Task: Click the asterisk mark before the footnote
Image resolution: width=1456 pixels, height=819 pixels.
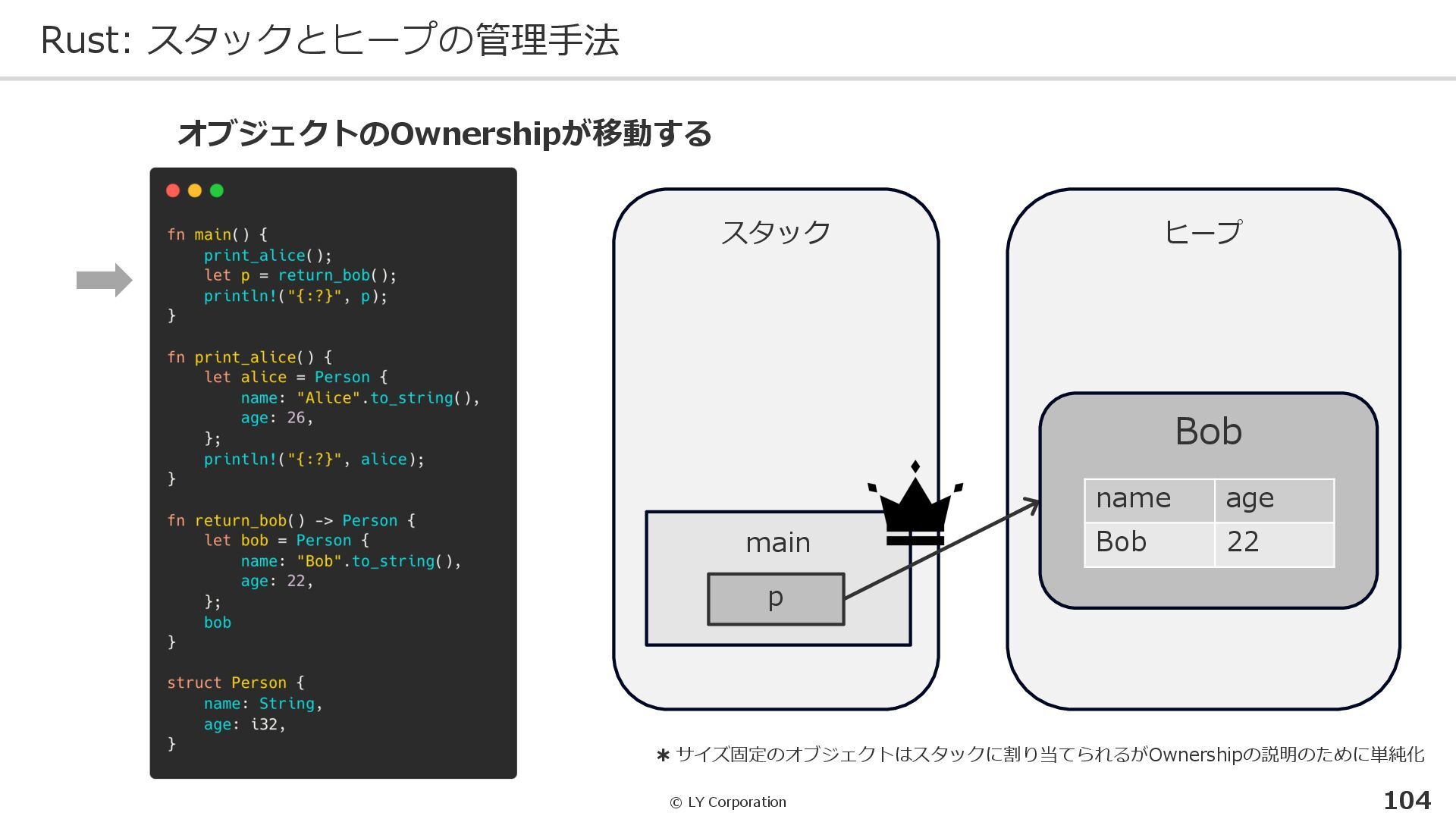Action: pyautogui.click(x=663, y=755)
